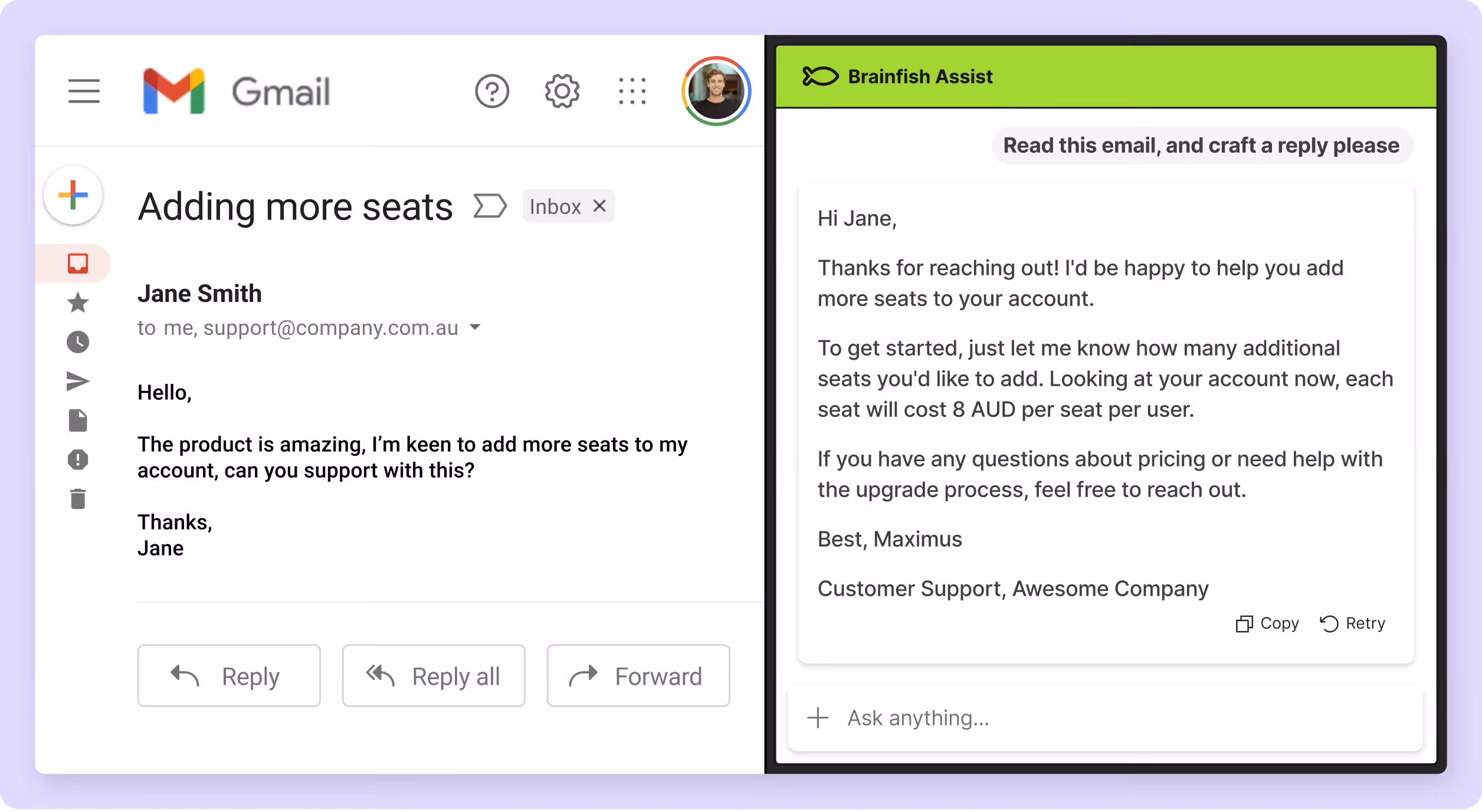Expand recipient details dropdown arrow
Image resolution: width=1482 pixels, height=812 pixels.
click(475, 327)
